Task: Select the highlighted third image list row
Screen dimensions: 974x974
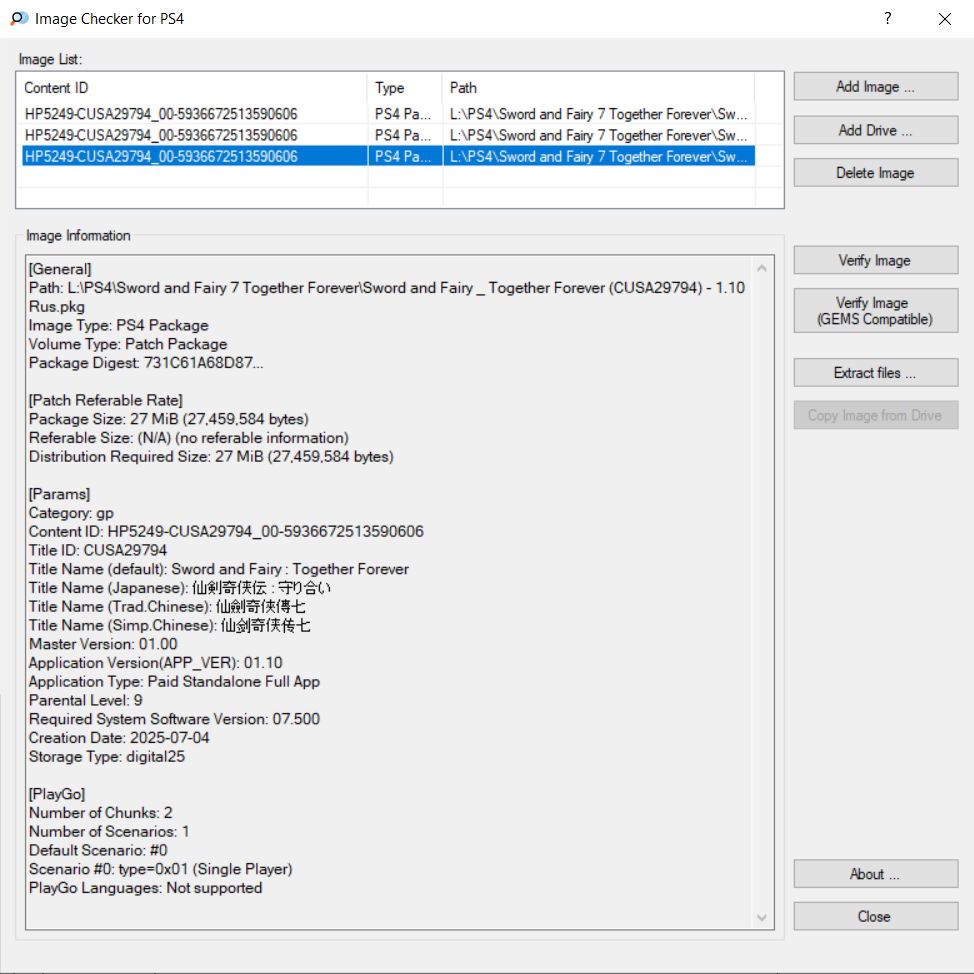Action: click(x=388, y=156)
